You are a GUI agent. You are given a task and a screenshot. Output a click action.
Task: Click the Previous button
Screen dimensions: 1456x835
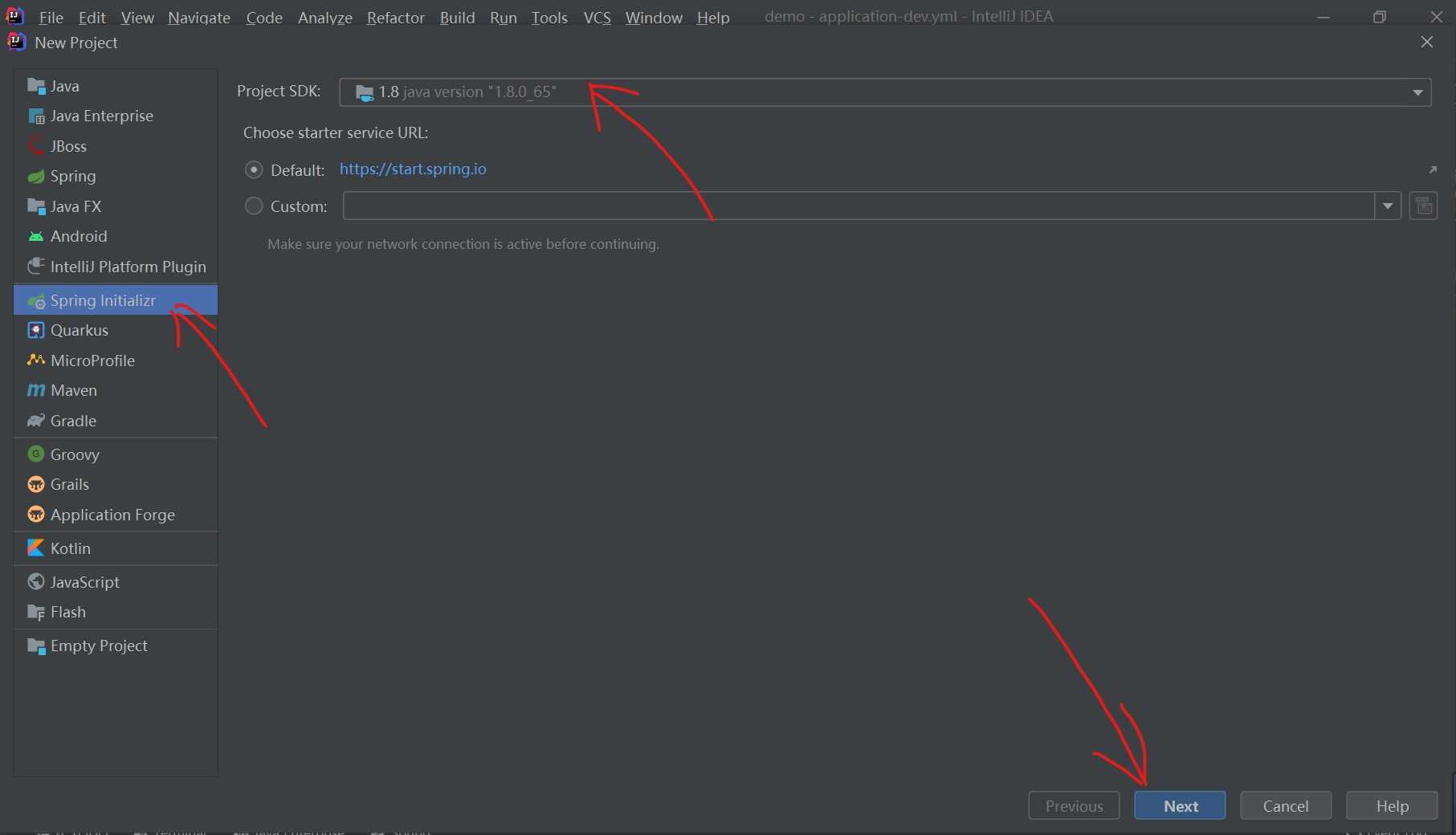click(1074, 805)
